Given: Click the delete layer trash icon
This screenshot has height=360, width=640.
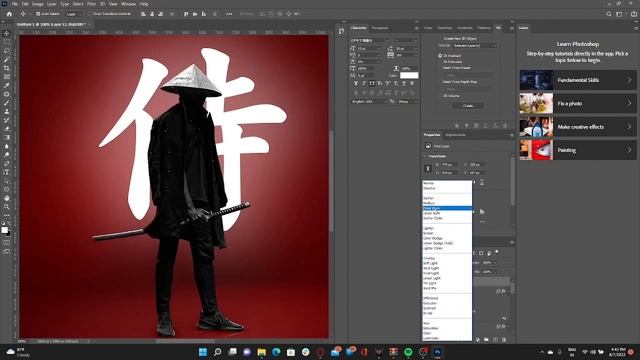Looking at the screenshot, I should coord(504,340).
